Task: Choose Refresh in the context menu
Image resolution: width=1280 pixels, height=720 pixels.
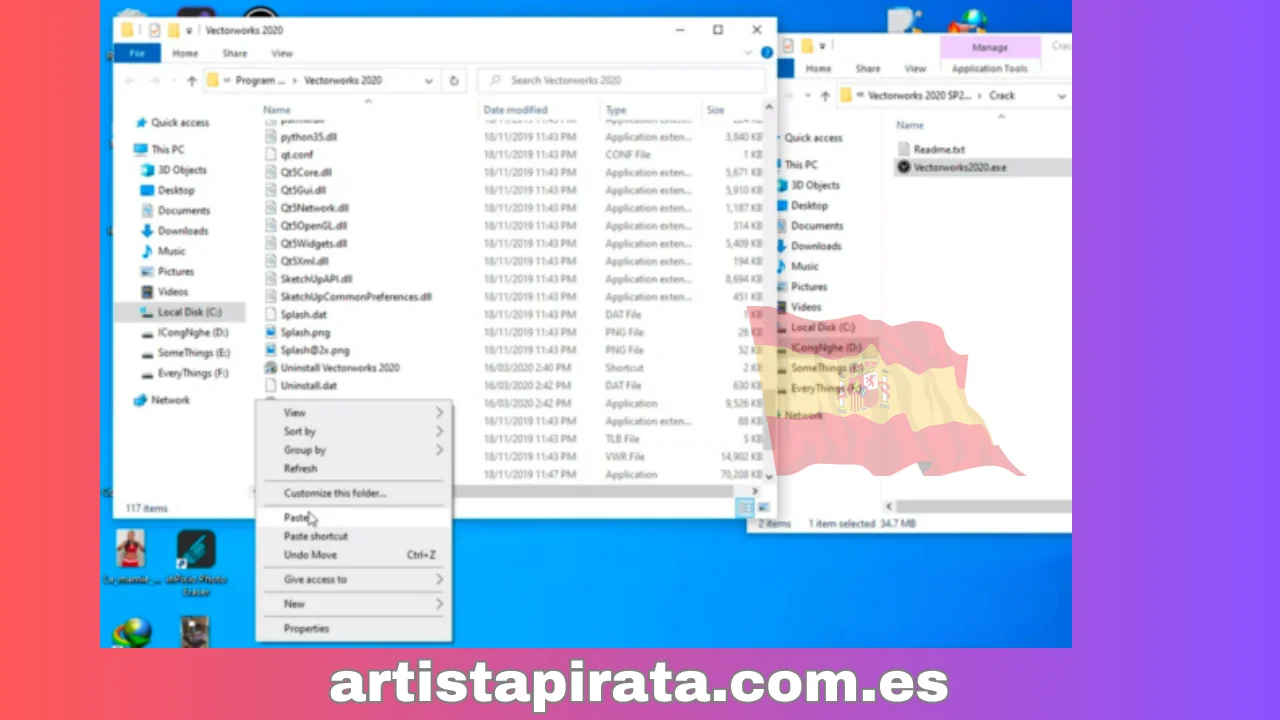Action: (x=353, y=468)
